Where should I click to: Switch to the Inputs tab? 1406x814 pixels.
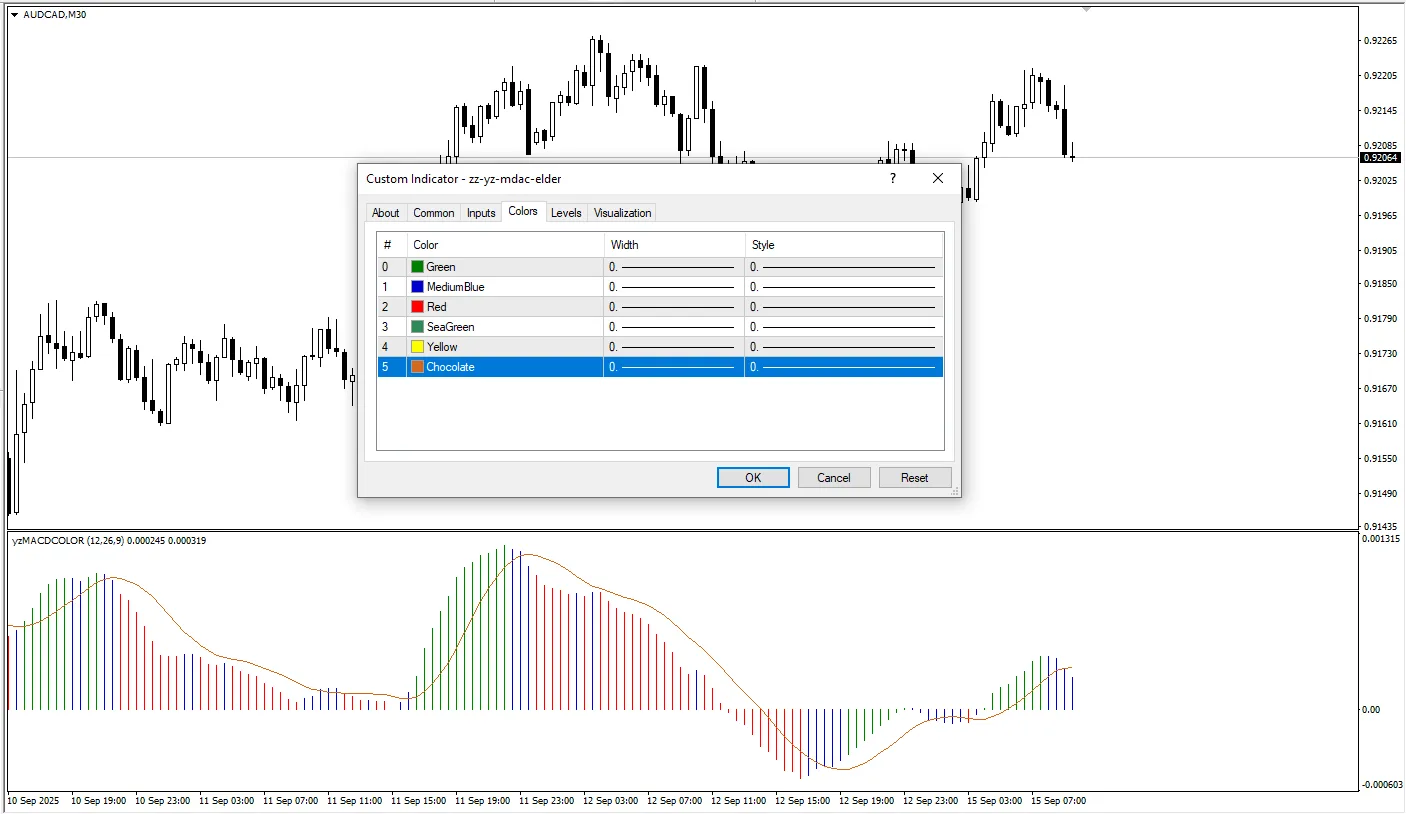coord(481,213)
